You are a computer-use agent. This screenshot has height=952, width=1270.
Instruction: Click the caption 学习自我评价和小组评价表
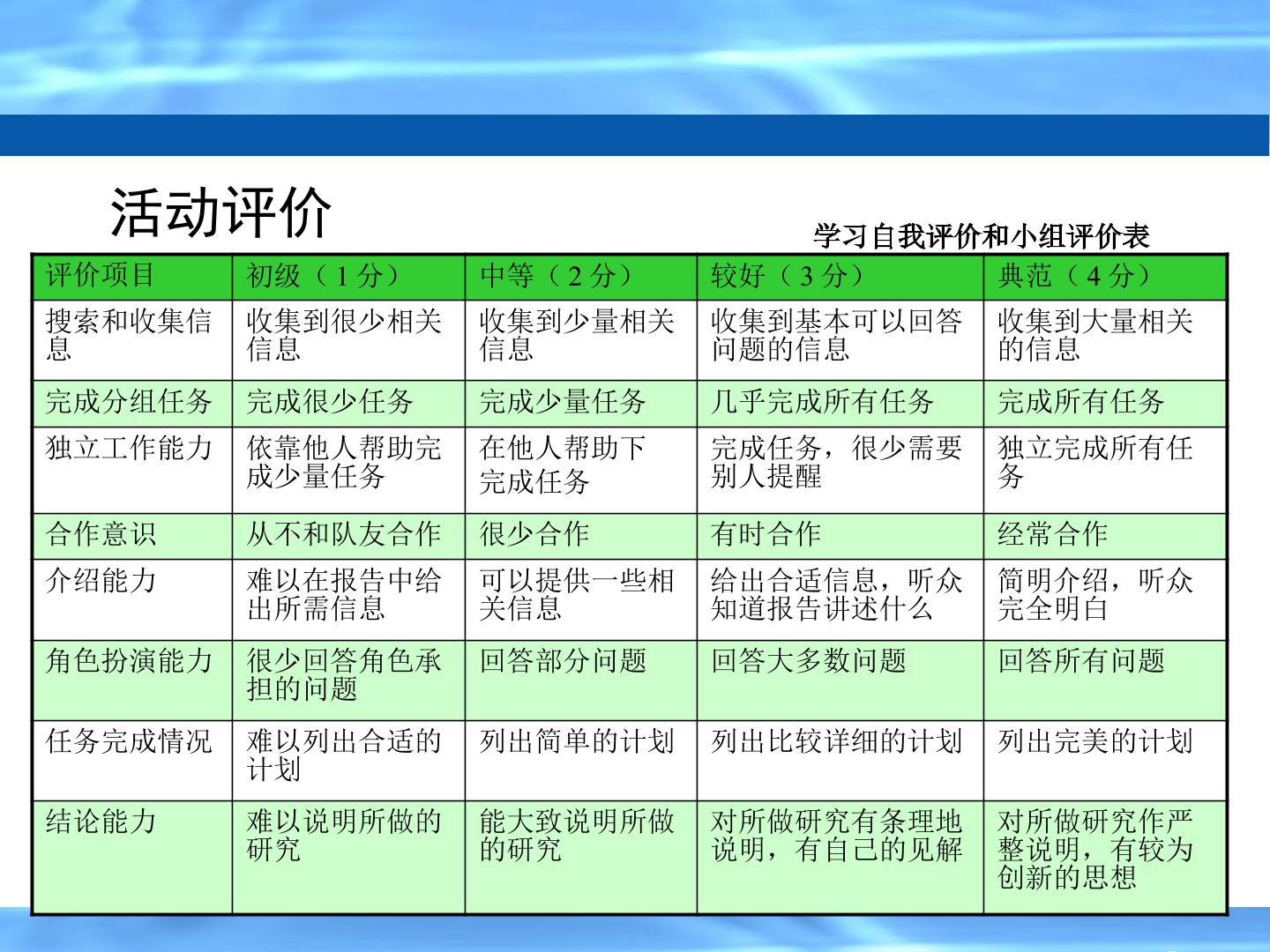982,236
